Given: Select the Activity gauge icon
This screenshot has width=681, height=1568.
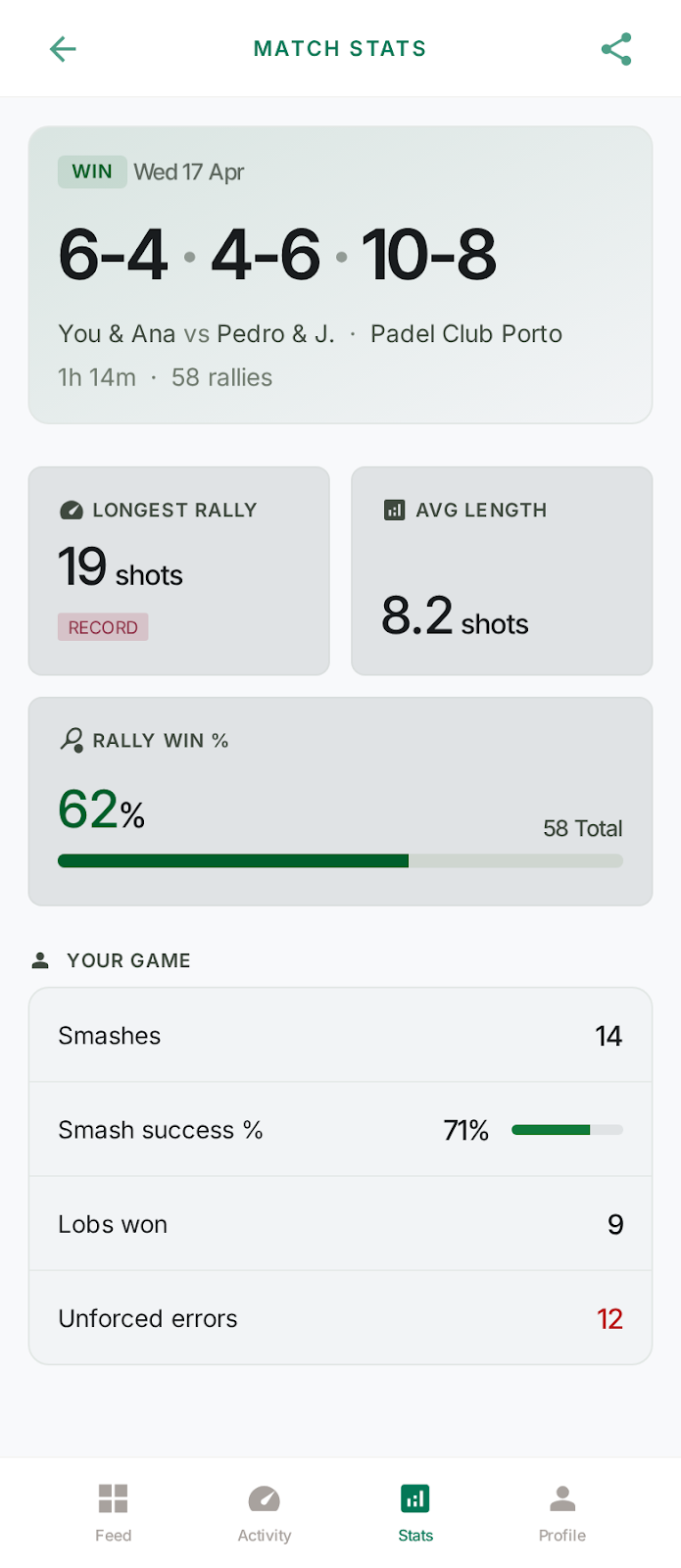Looking at the screenshot, I should pyautogui.click(x=264, y=1497).
